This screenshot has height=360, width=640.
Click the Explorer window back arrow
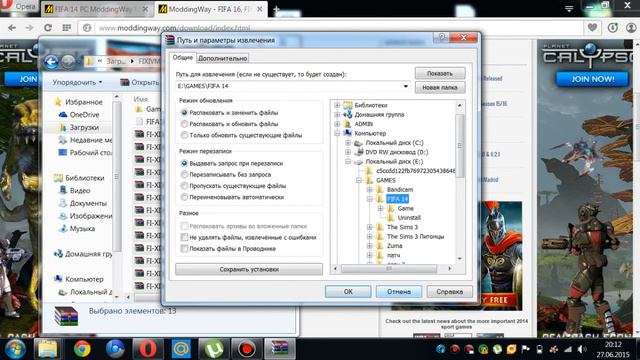51,62
